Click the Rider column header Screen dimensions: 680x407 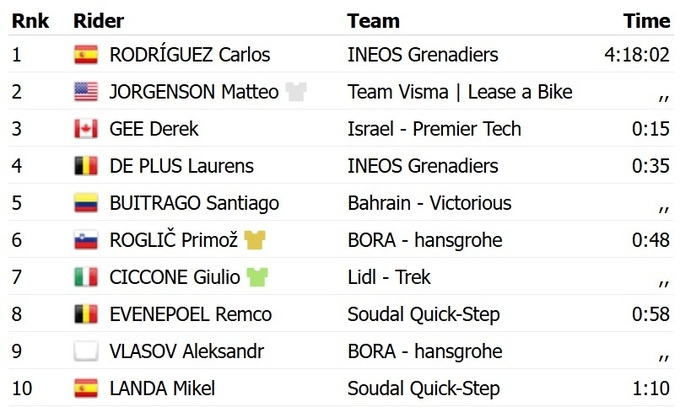tap(98, 21)
